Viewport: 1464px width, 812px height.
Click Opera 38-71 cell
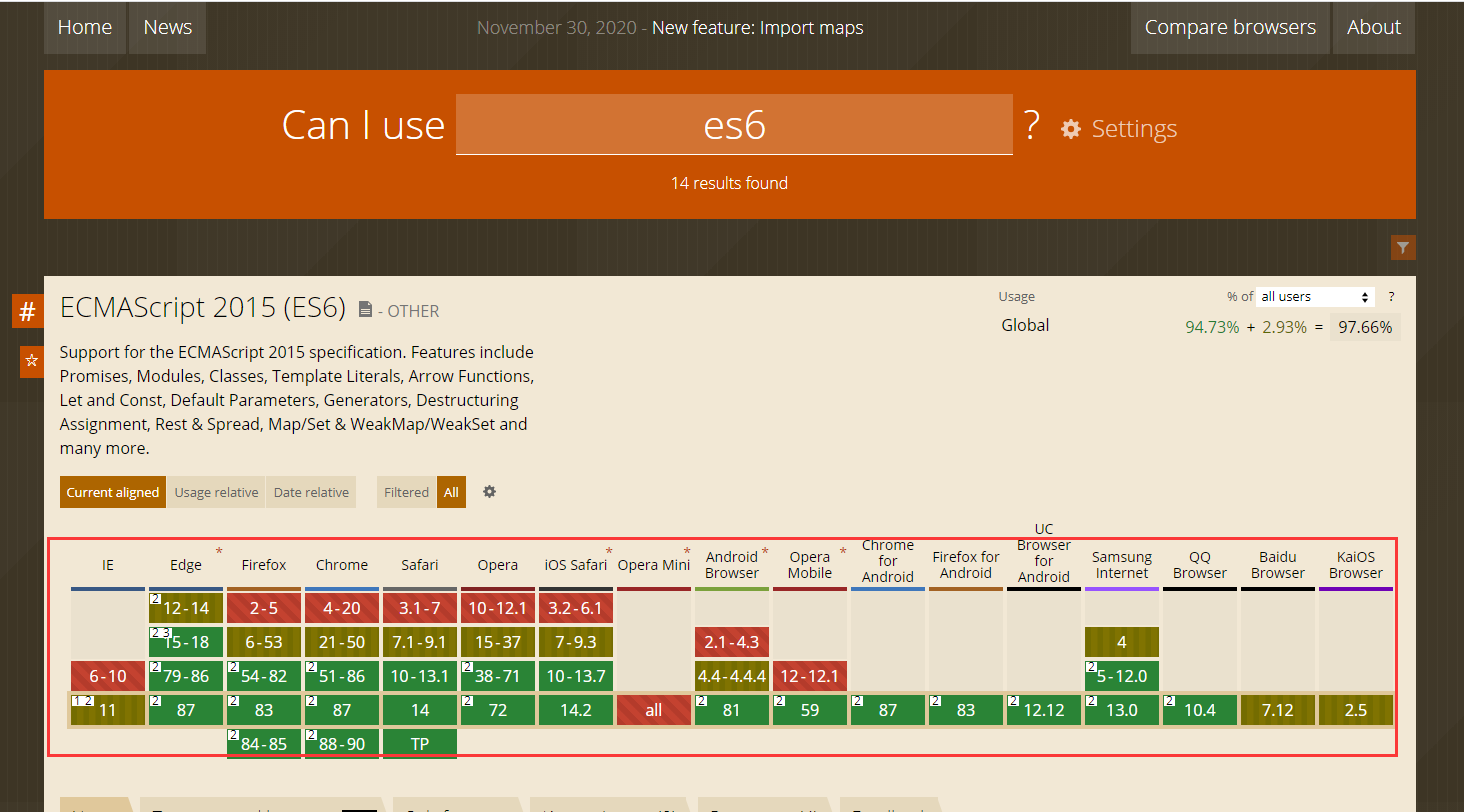[x=498, y=676]
